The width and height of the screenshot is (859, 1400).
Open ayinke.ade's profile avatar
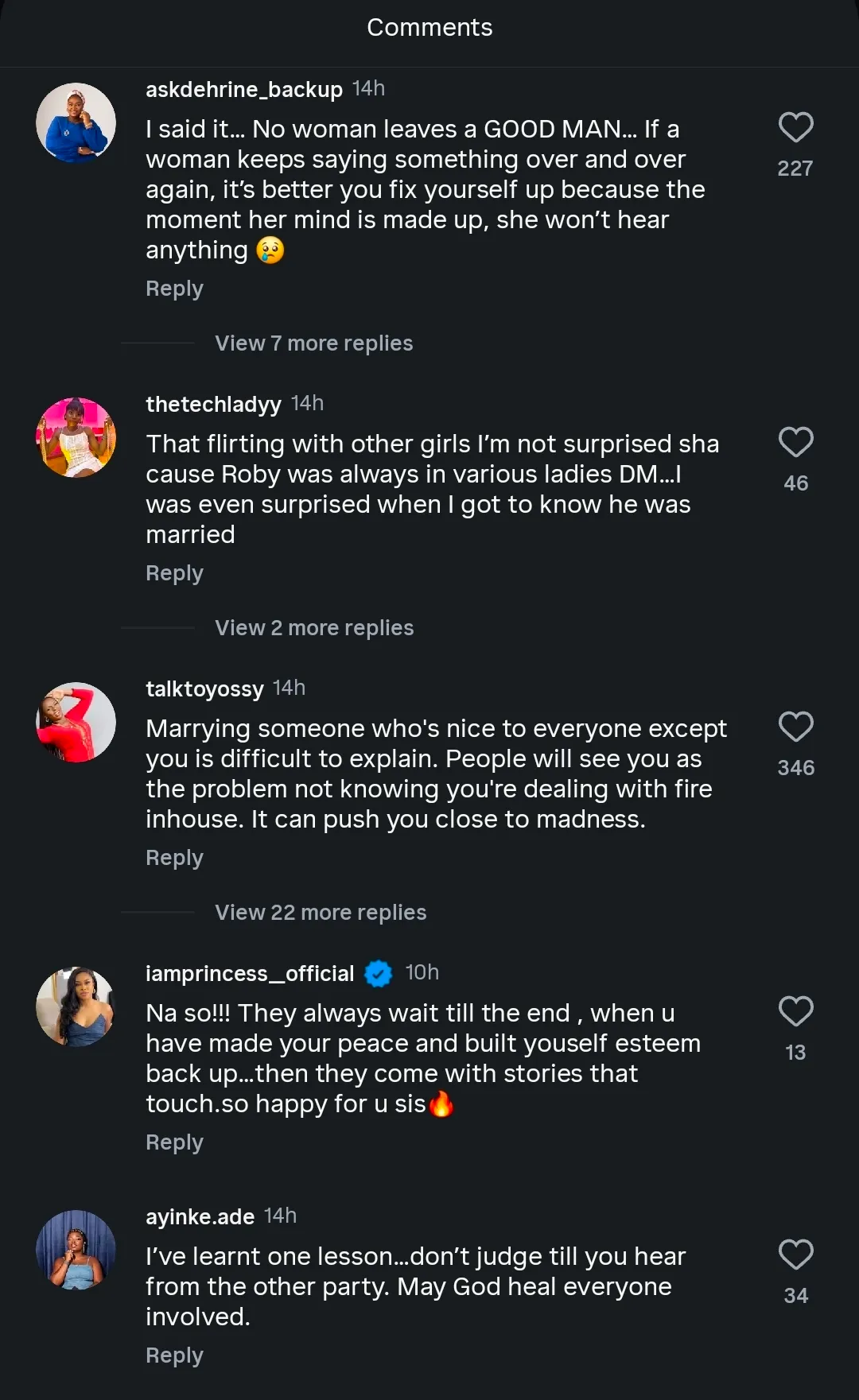(x=76, y=1250)
